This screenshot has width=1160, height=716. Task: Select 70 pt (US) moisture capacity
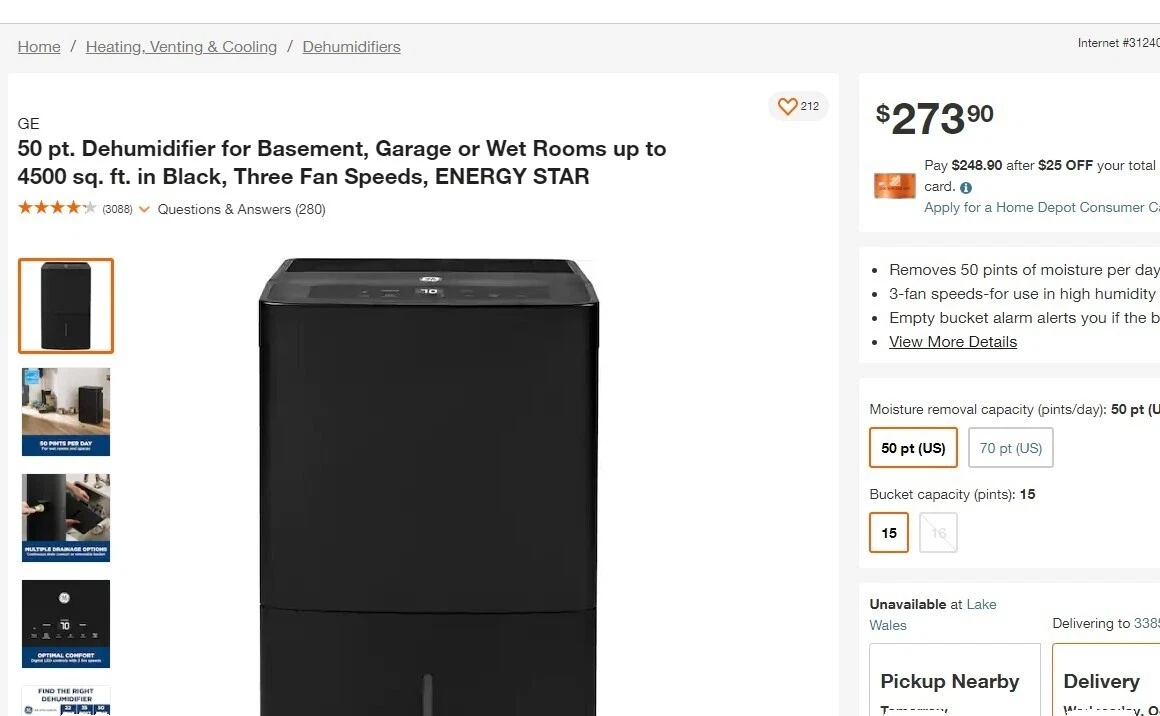click(x=1010, y=447)
